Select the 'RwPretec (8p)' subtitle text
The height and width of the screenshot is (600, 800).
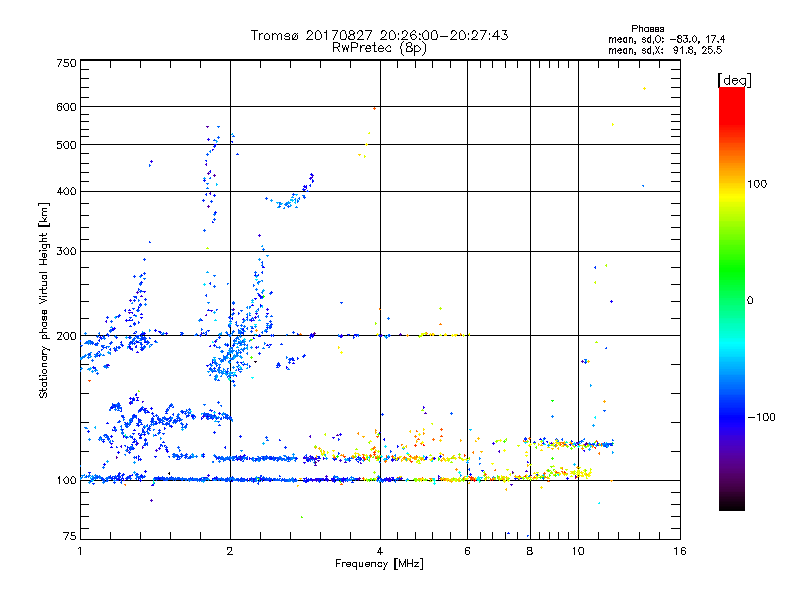pyautogui.click(x=379, y=48)
